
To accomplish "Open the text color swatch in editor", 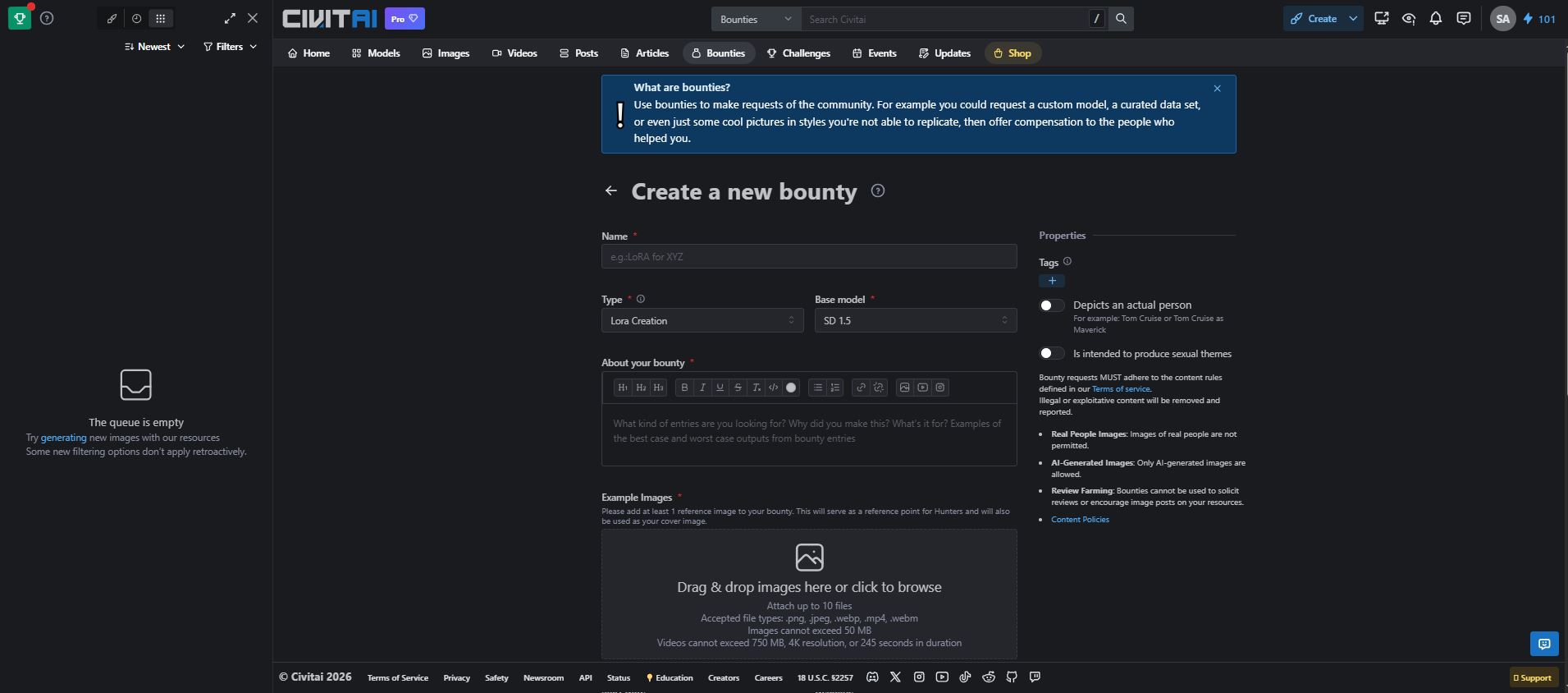I will tap(791, 388).
